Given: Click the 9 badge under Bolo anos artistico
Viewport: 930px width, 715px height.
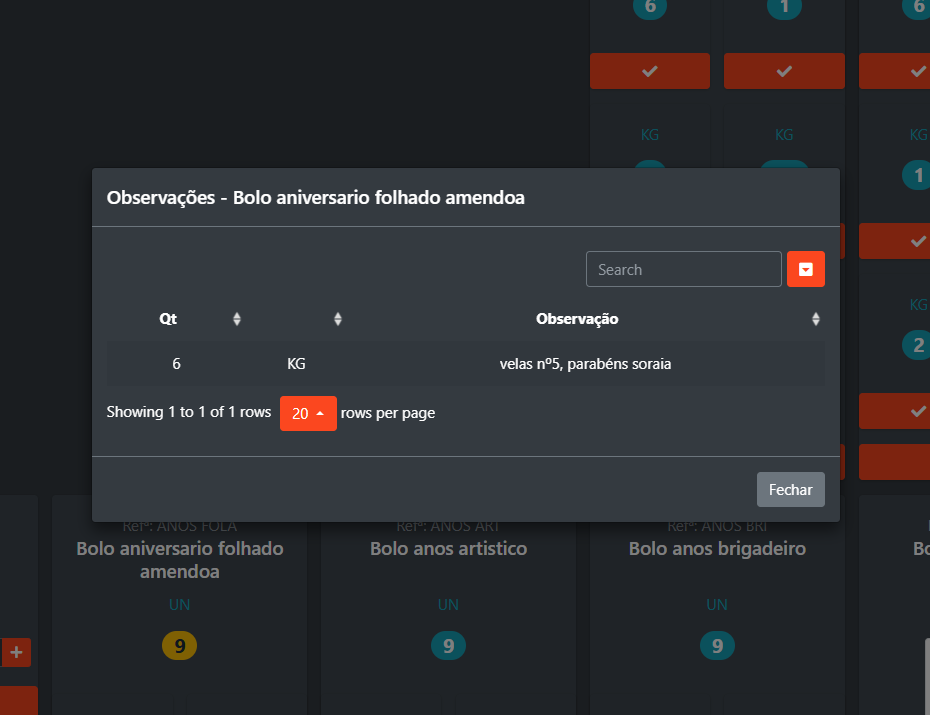Looking at the screenshot, I should tap(448, 646).
